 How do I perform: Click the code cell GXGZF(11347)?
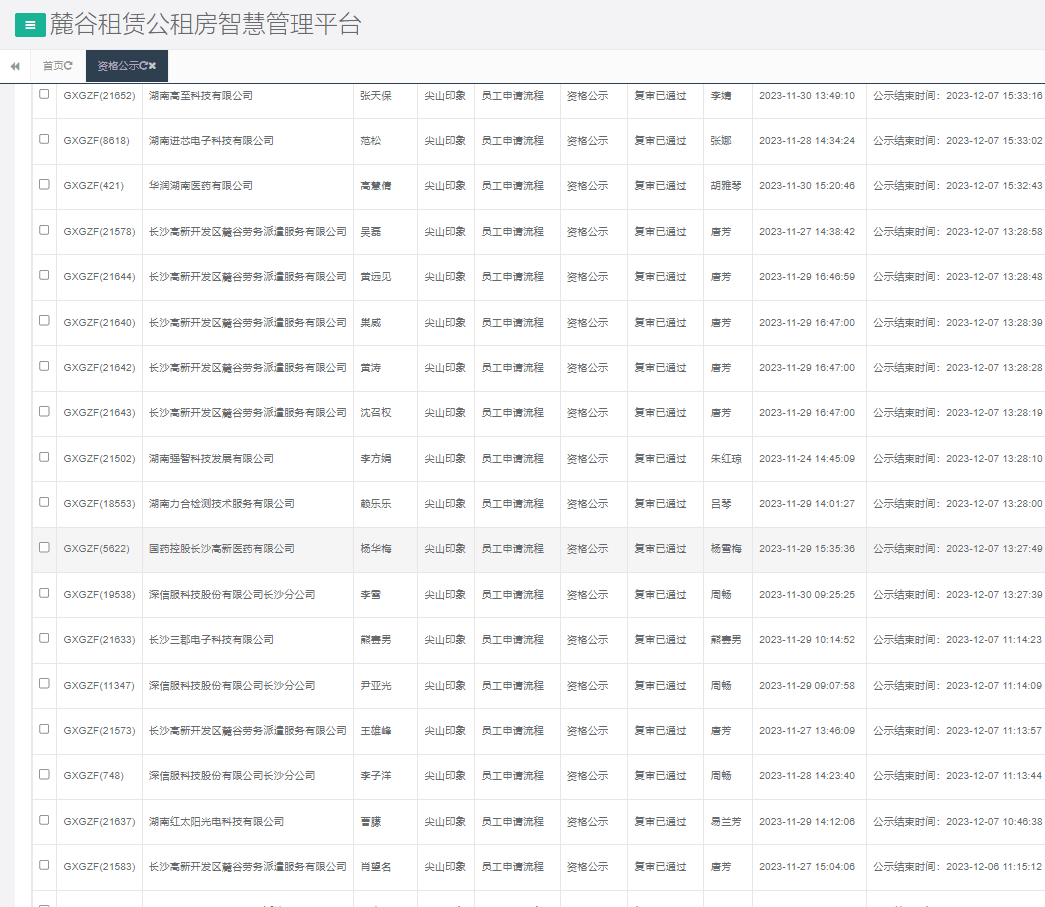99,686
